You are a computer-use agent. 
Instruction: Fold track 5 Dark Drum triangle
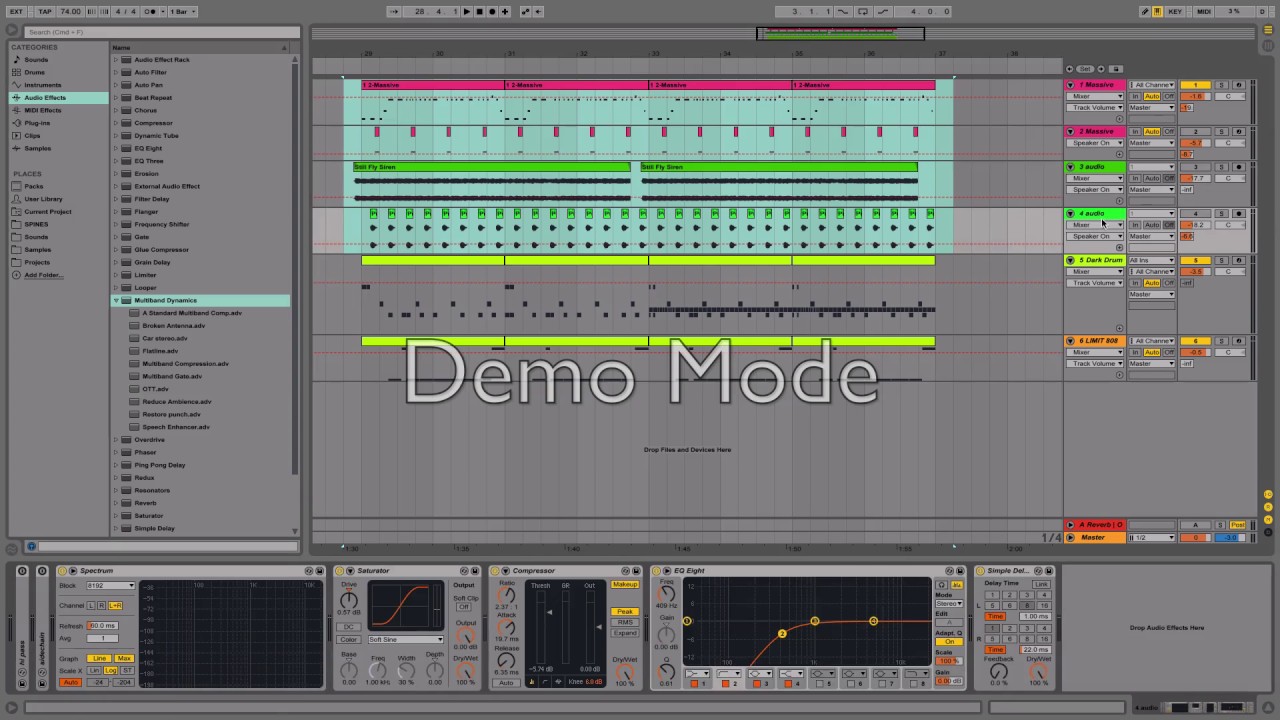[1070, 260]
